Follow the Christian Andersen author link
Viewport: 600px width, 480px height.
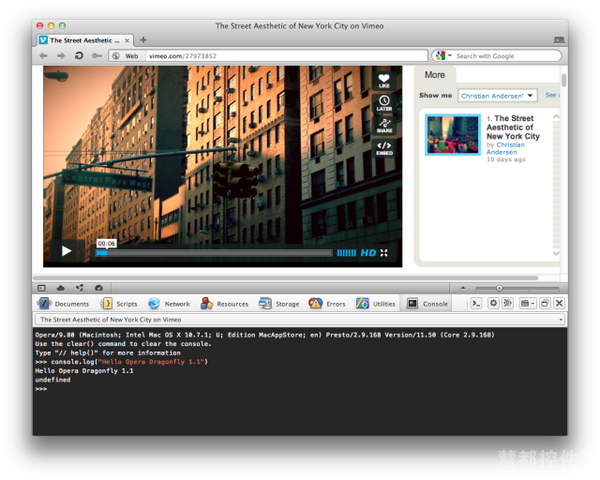tap(505, 148)
